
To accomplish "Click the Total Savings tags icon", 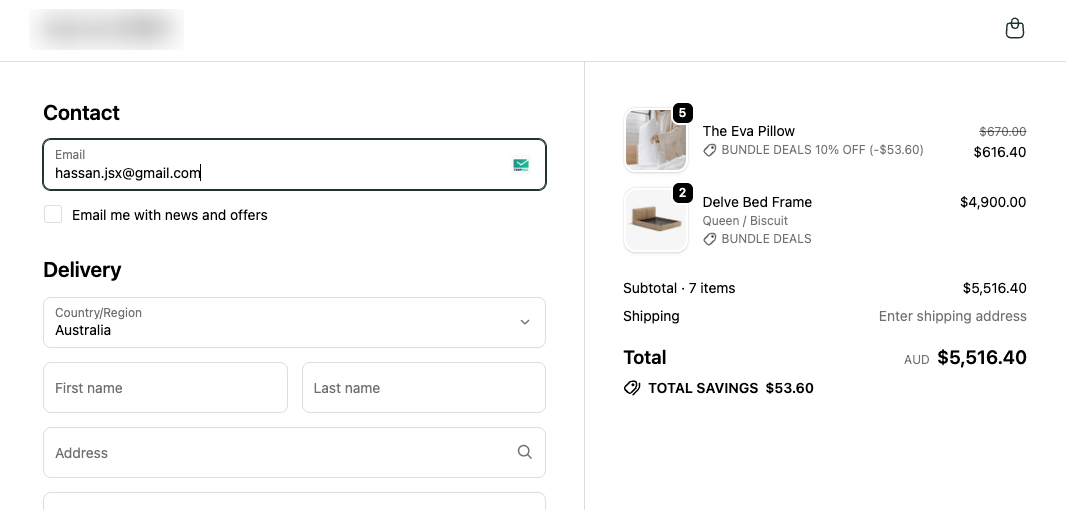I will pyautogui.click(x=632, y=388).
